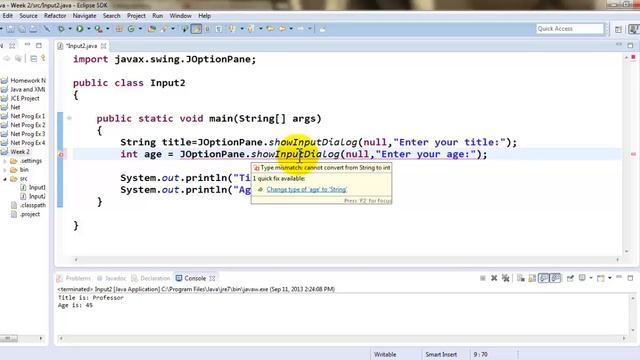Click the Save All toolbar icon
Image resolution: width=640 pixels, height=360 pixels.
(x=22, y=29)
